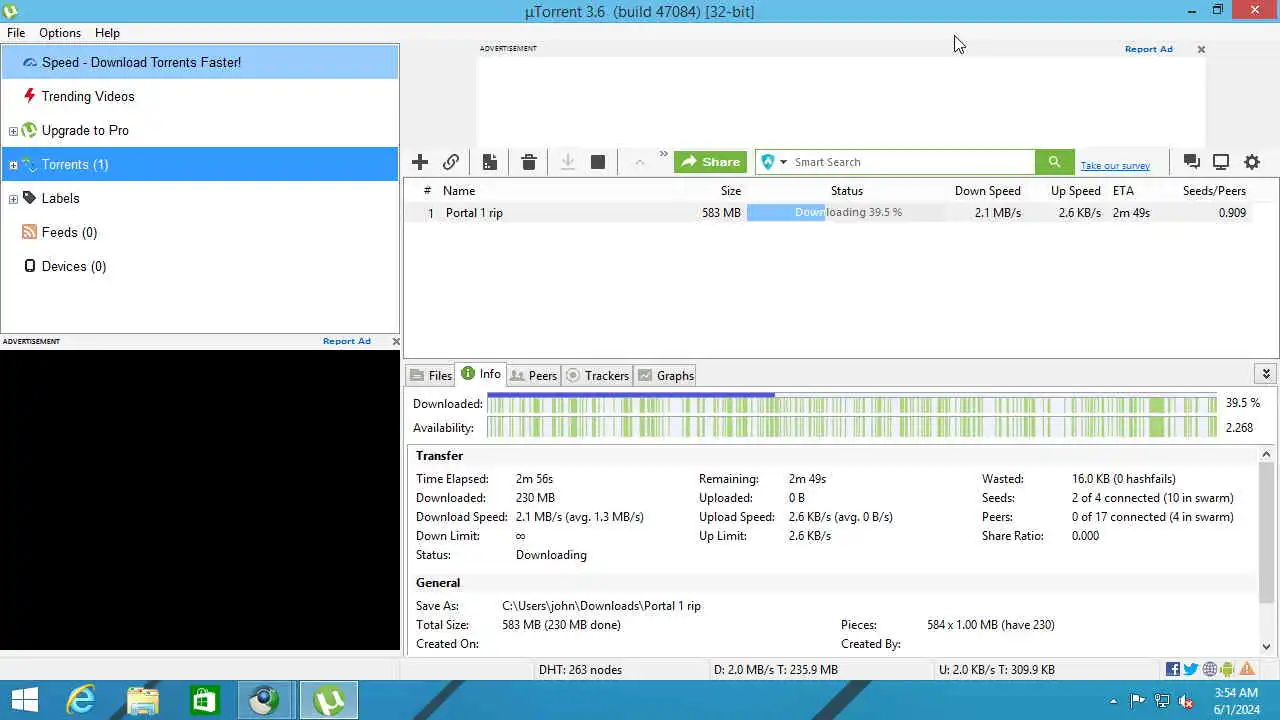
Task: Click the Info pane scroll-down arrow
Action: pos(1267,647)
